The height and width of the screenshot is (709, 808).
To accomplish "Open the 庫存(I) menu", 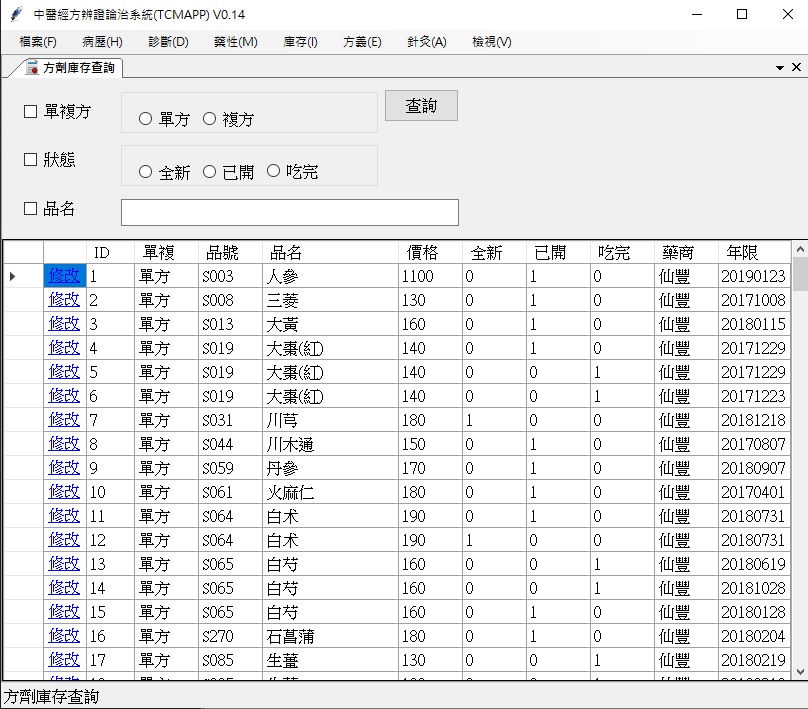I will (x=300, y=42).
